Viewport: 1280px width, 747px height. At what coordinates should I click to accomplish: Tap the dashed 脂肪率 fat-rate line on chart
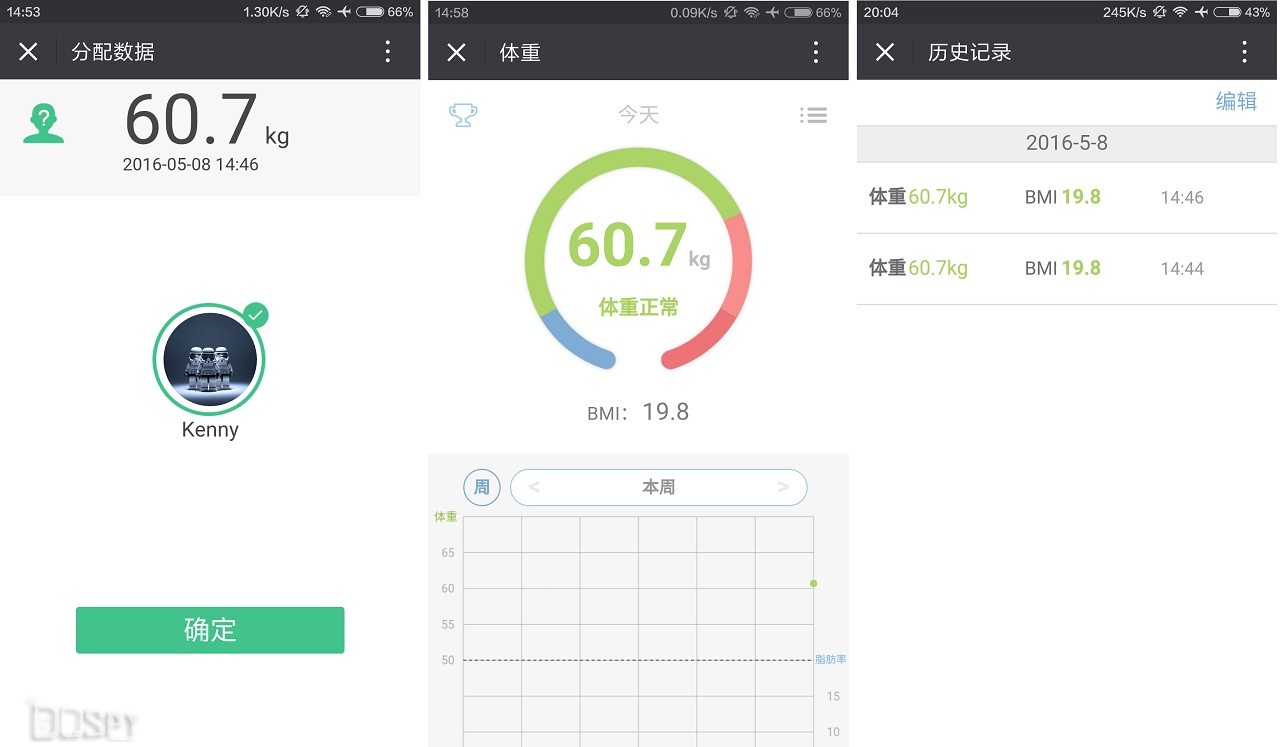[640, 660]
